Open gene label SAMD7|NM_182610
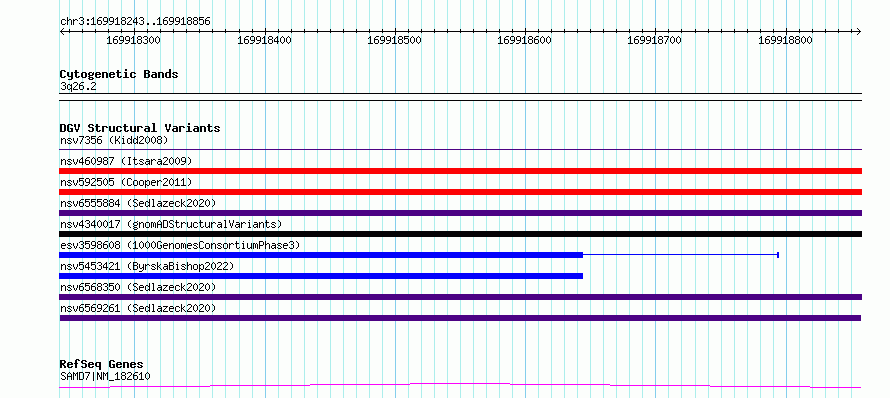Image resolution: width=890 pixels, height=398 pixels. pos(105,376)
